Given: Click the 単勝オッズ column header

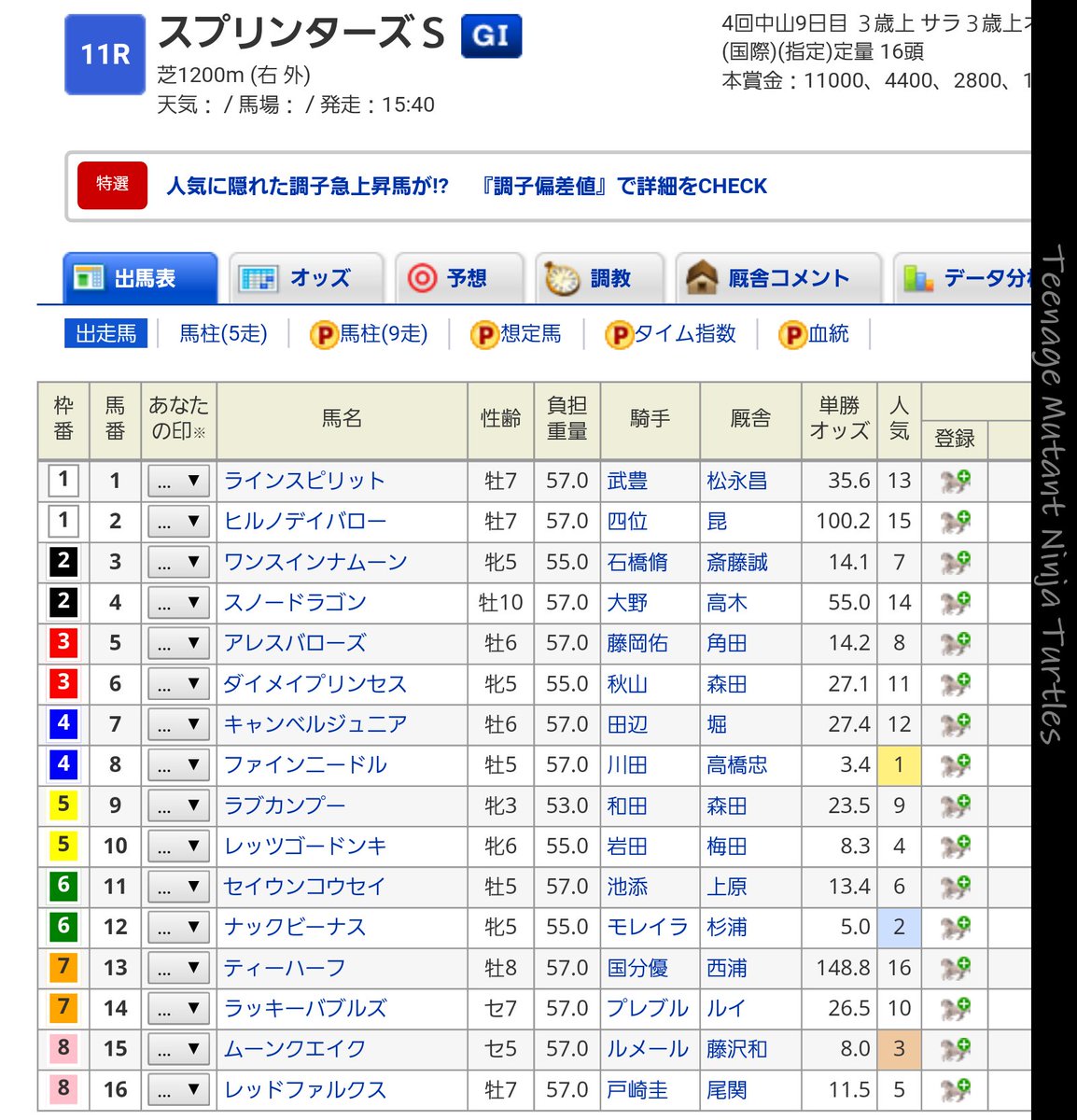Looking at the screenshot, I should (839, 419).
